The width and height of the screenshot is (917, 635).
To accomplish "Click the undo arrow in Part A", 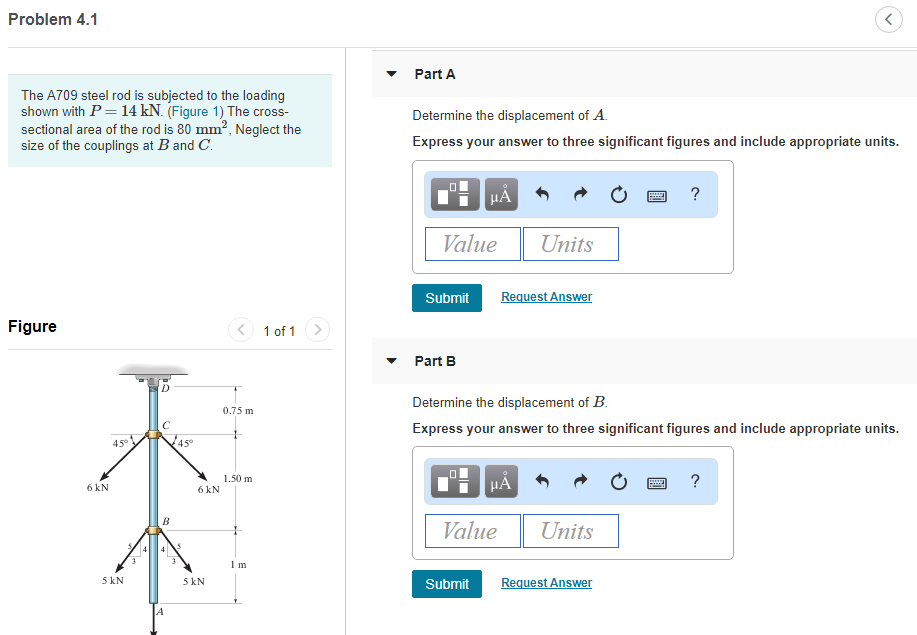I will pos(543,195).
